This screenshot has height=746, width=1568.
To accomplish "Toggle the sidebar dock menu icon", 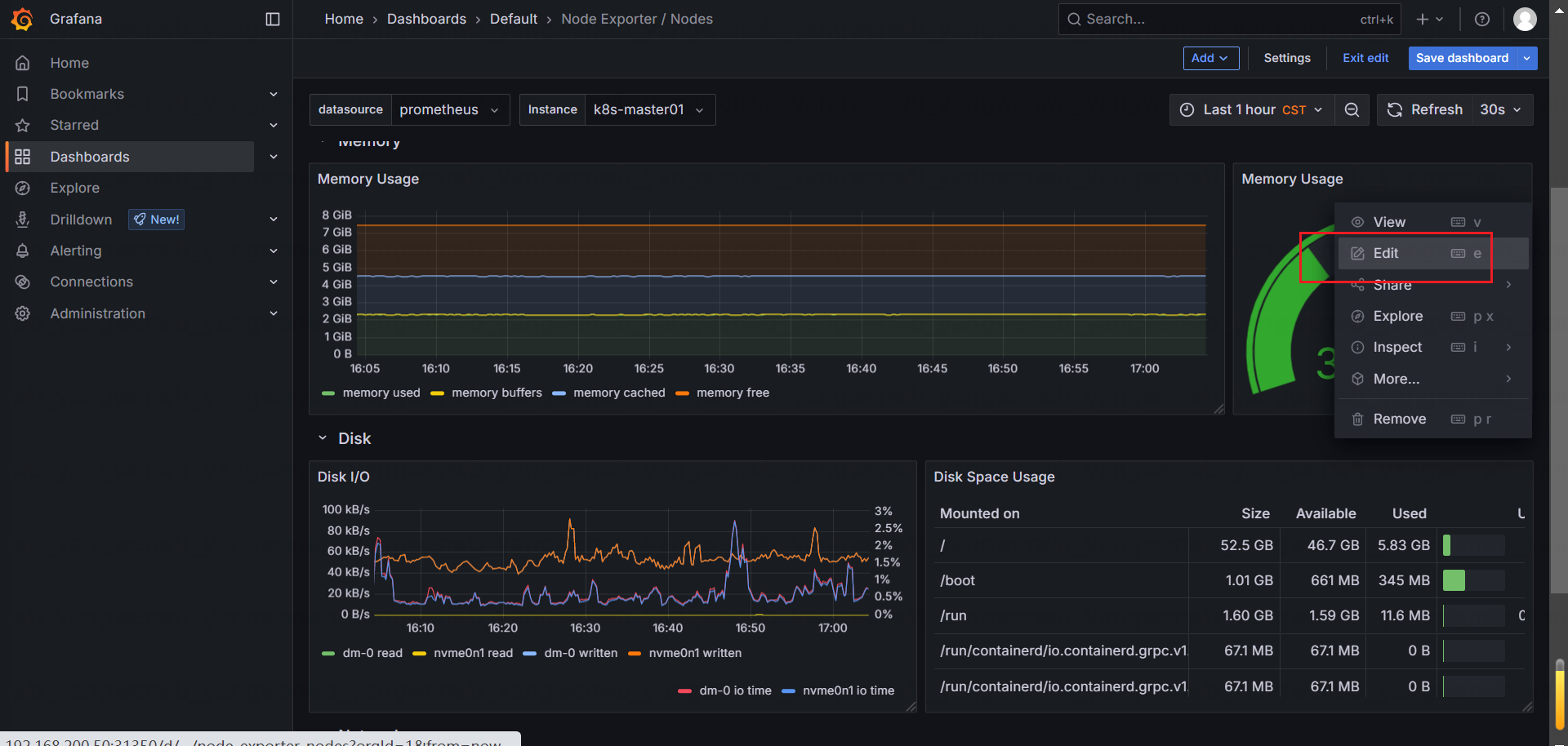I will [273, 19].
